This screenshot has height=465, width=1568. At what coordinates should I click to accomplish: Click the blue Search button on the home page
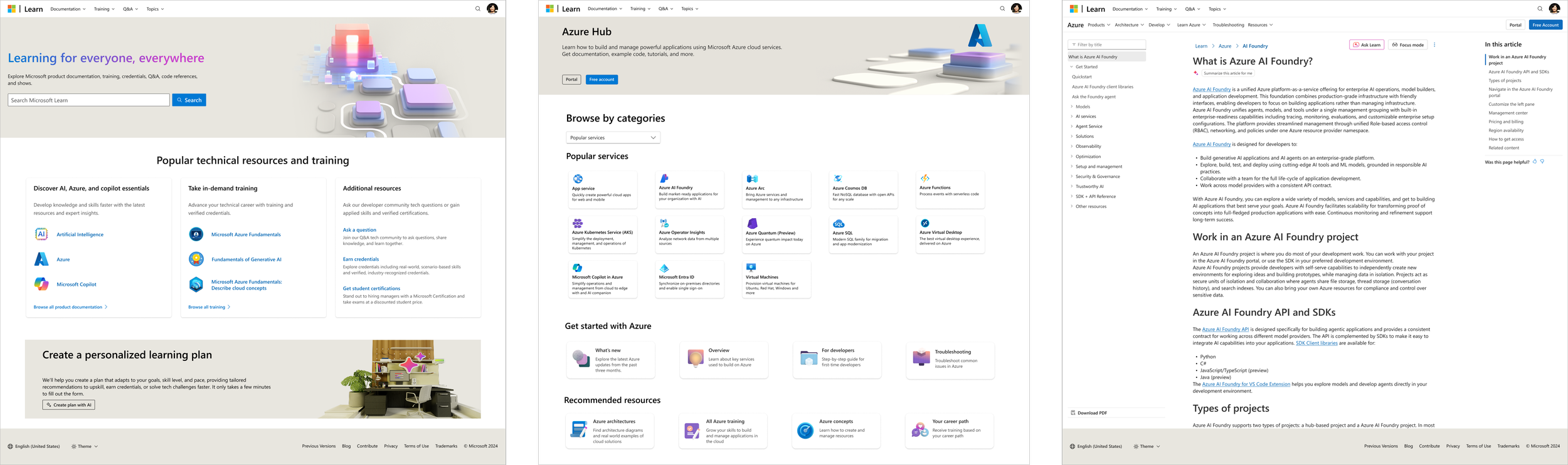tap(189, 100)
